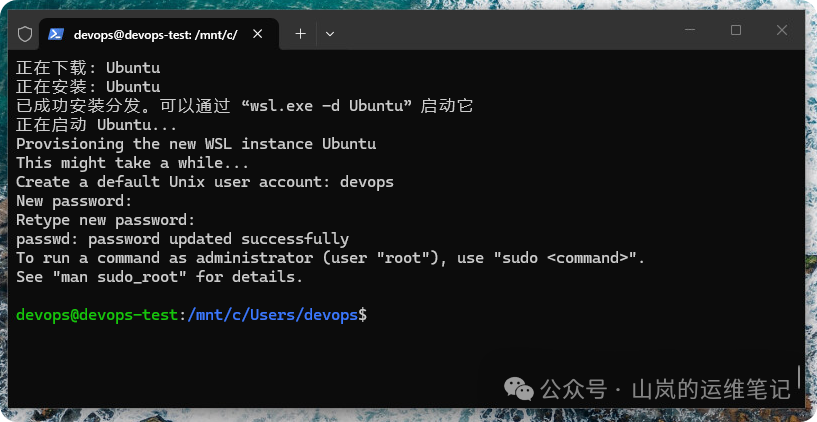Image resolution: width=817 pixels, height=422 pixels.
Task: Click the 'New password:' line
Action: (x=74, y=201)
